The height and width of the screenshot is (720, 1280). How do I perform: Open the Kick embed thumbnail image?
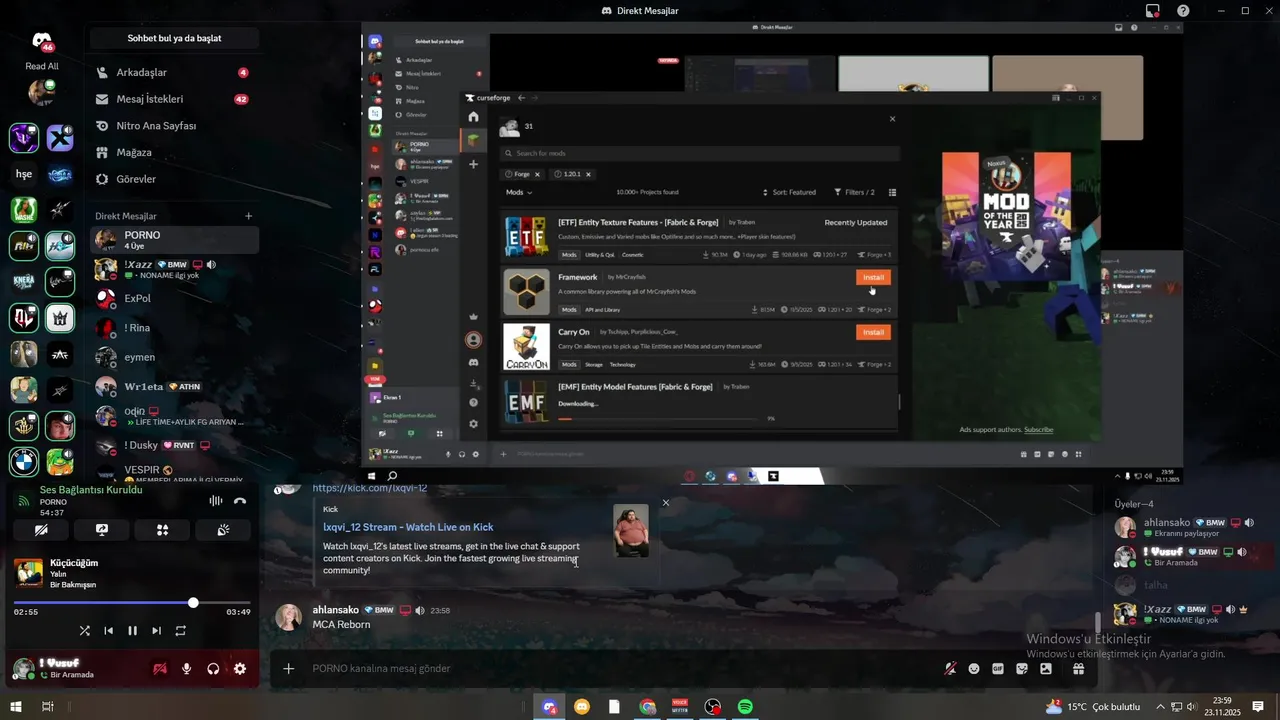pos(631,531)
